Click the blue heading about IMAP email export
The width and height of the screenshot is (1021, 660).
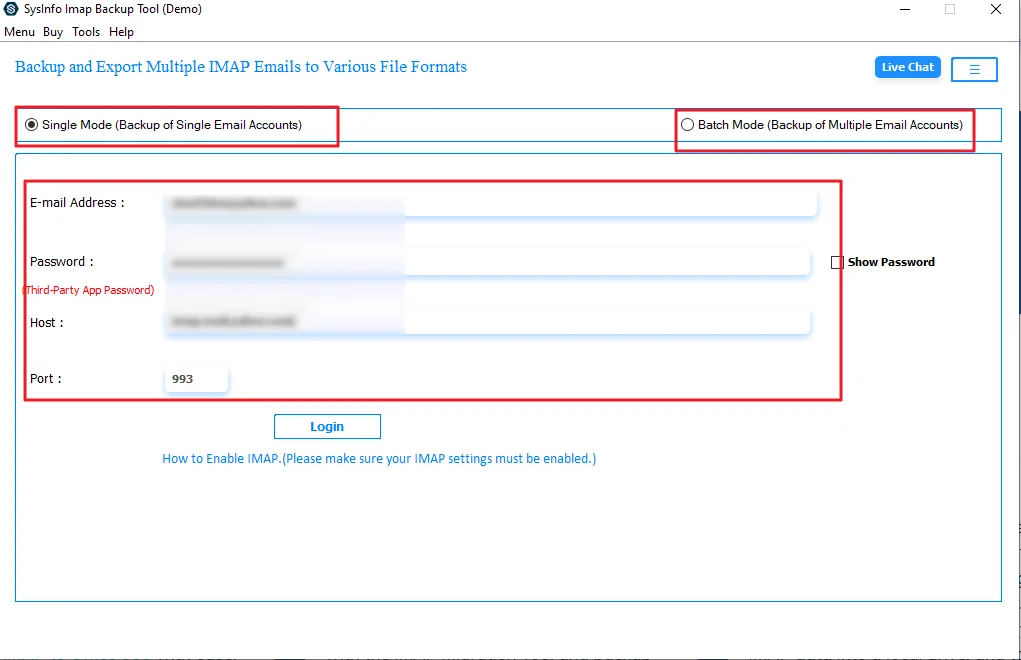pyautogui.click(x=240, y=66)
